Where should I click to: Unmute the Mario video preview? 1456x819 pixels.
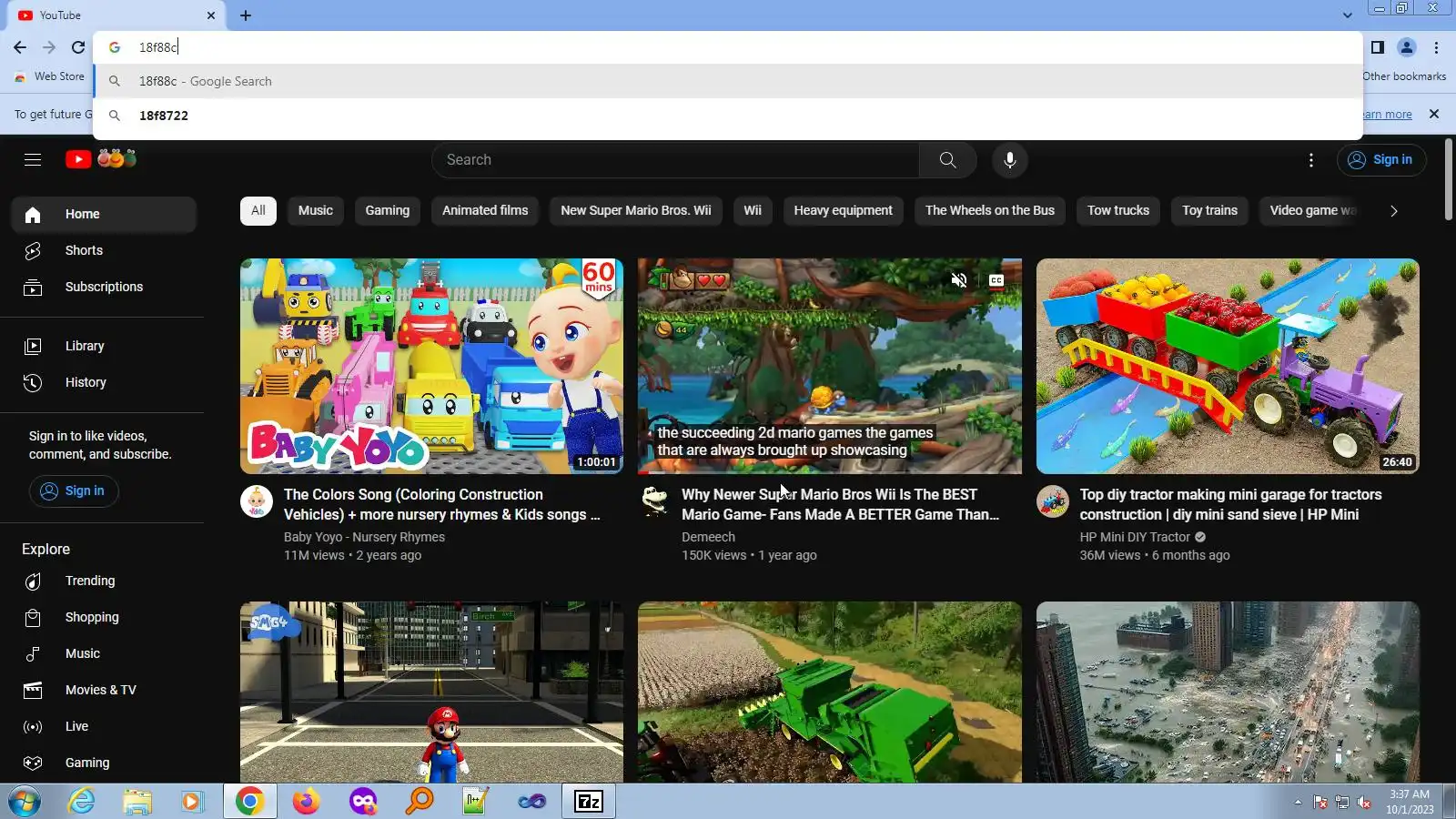coord(958,280)
